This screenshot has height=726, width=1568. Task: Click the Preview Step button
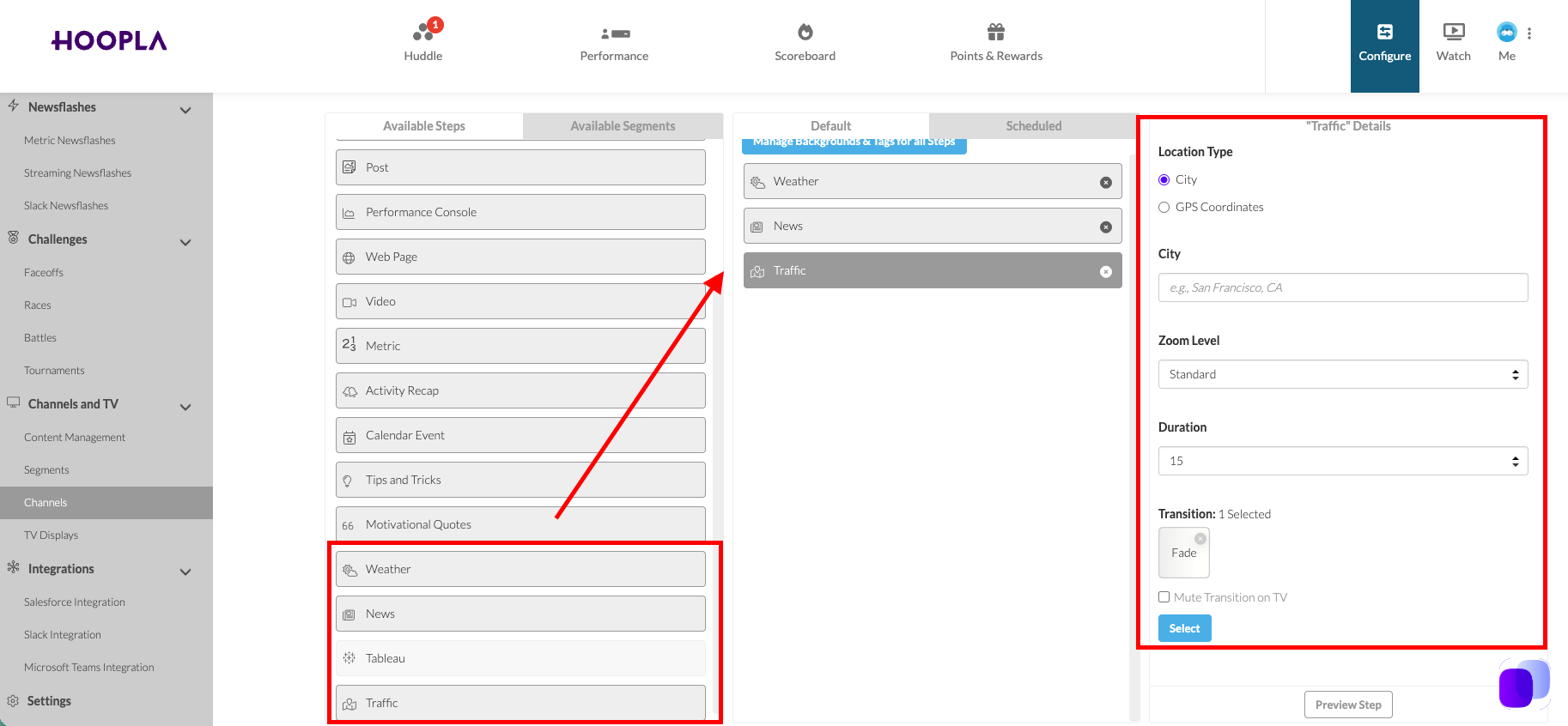click(1348, 705)
